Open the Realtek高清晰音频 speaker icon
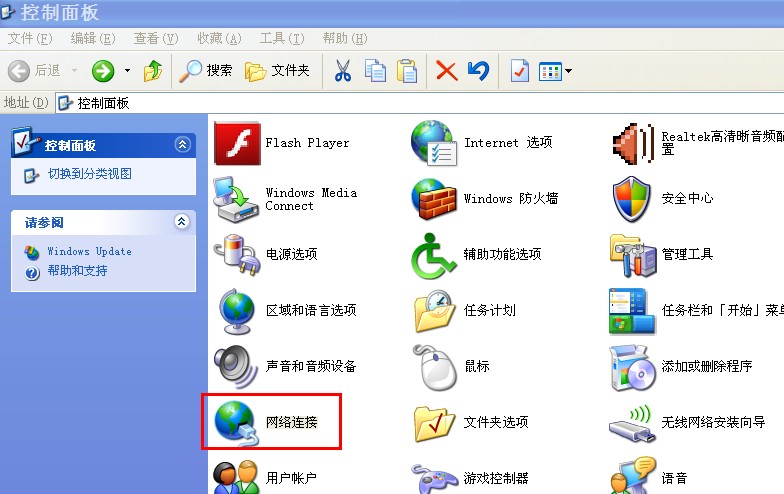 click(x=632, y=144)
